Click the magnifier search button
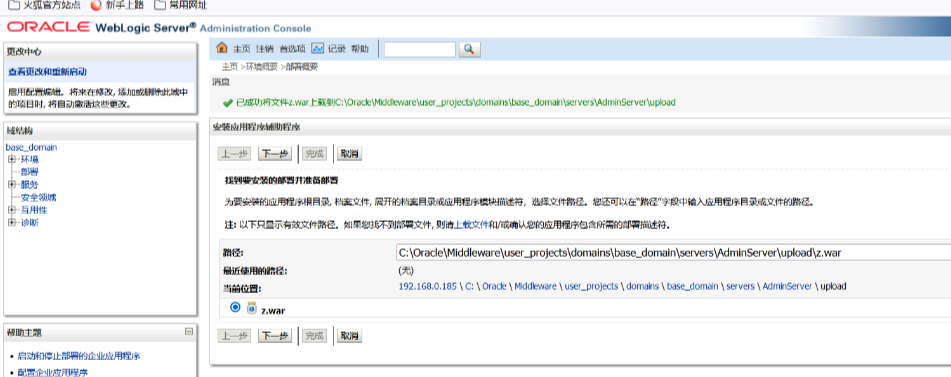This screenshot has height=377, width=951. pos(469,49)
